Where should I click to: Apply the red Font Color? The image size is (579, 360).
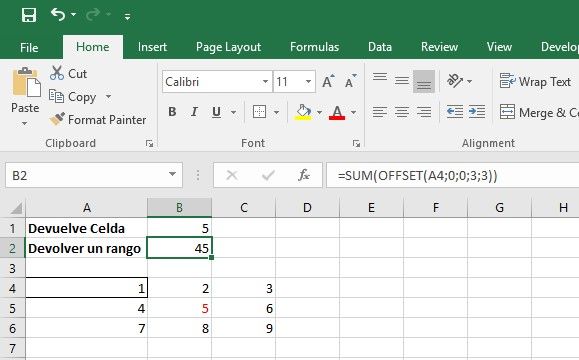(x=337, y=112)
